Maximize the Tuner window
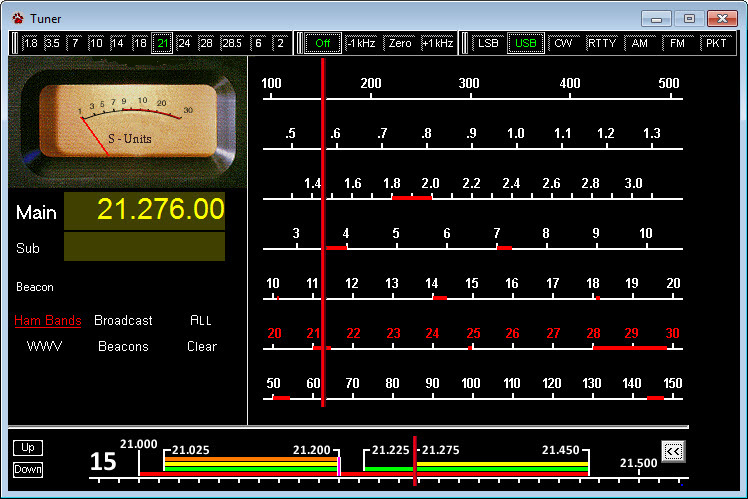The width and height of the screenshot is (748, 499). (689, 19)
